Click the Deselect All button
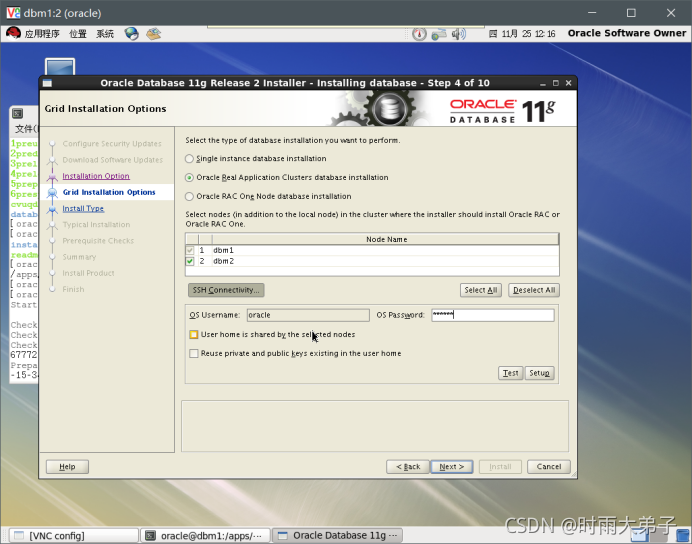This screenshot has height=544, width=692. coord(534,290)
